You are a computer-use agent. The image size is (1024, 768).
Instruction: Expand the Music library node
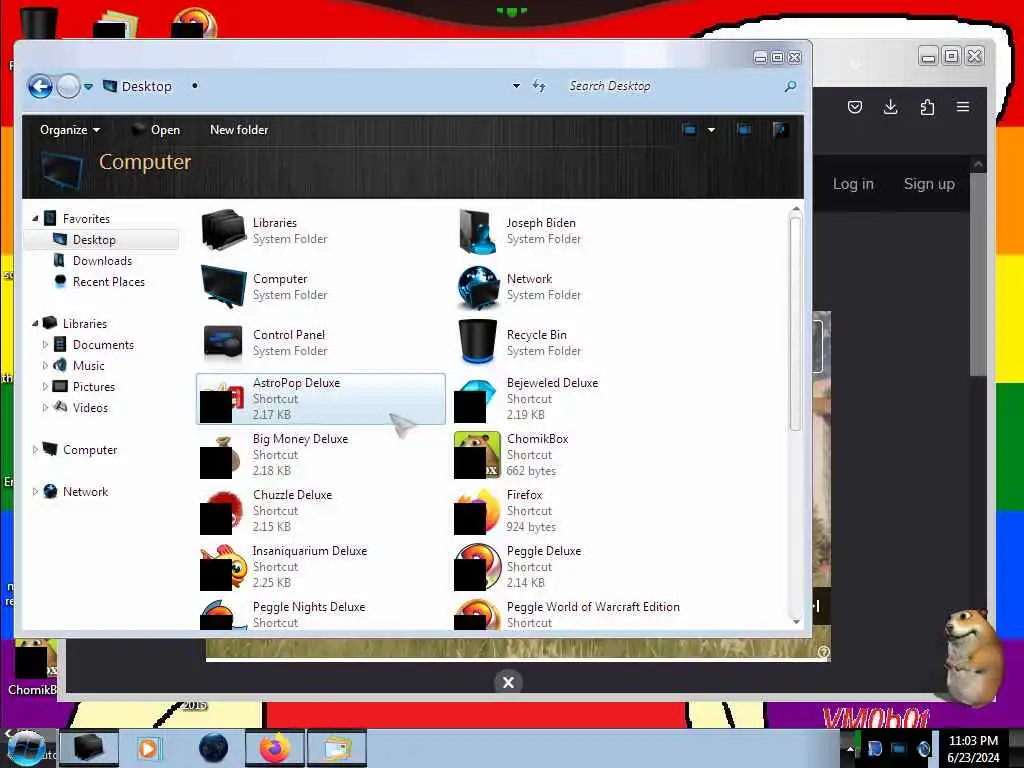click(45, 366)
